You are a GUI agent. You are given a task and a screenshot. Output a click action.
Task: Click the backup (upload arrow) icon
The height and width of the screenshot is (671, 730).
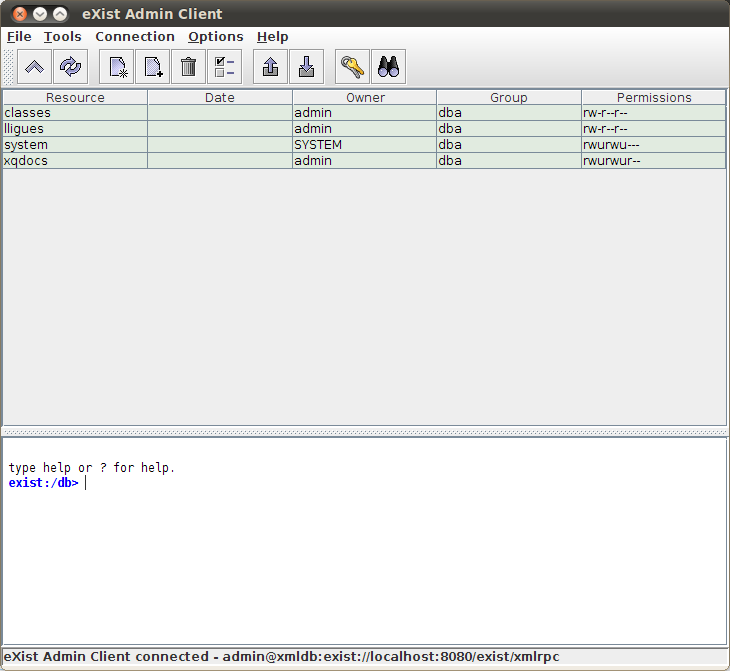(x=270, y=67)
